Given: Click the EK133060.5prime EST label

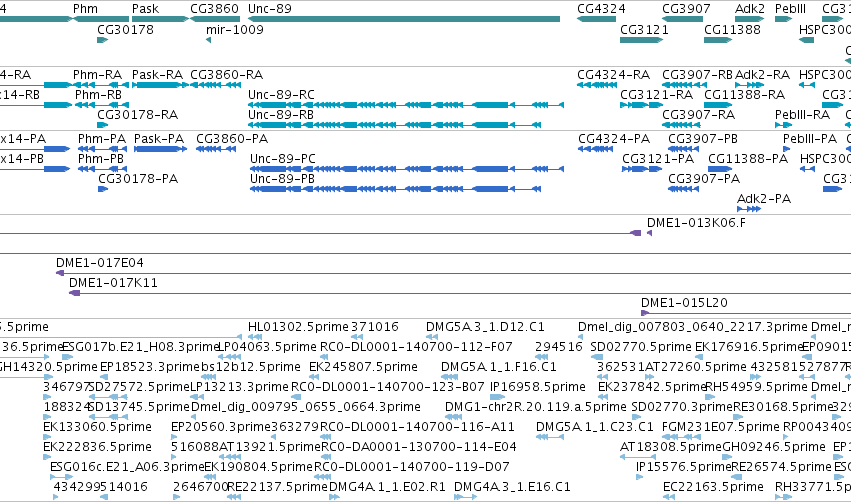Looking at the screenshot, I should (97, 427).
